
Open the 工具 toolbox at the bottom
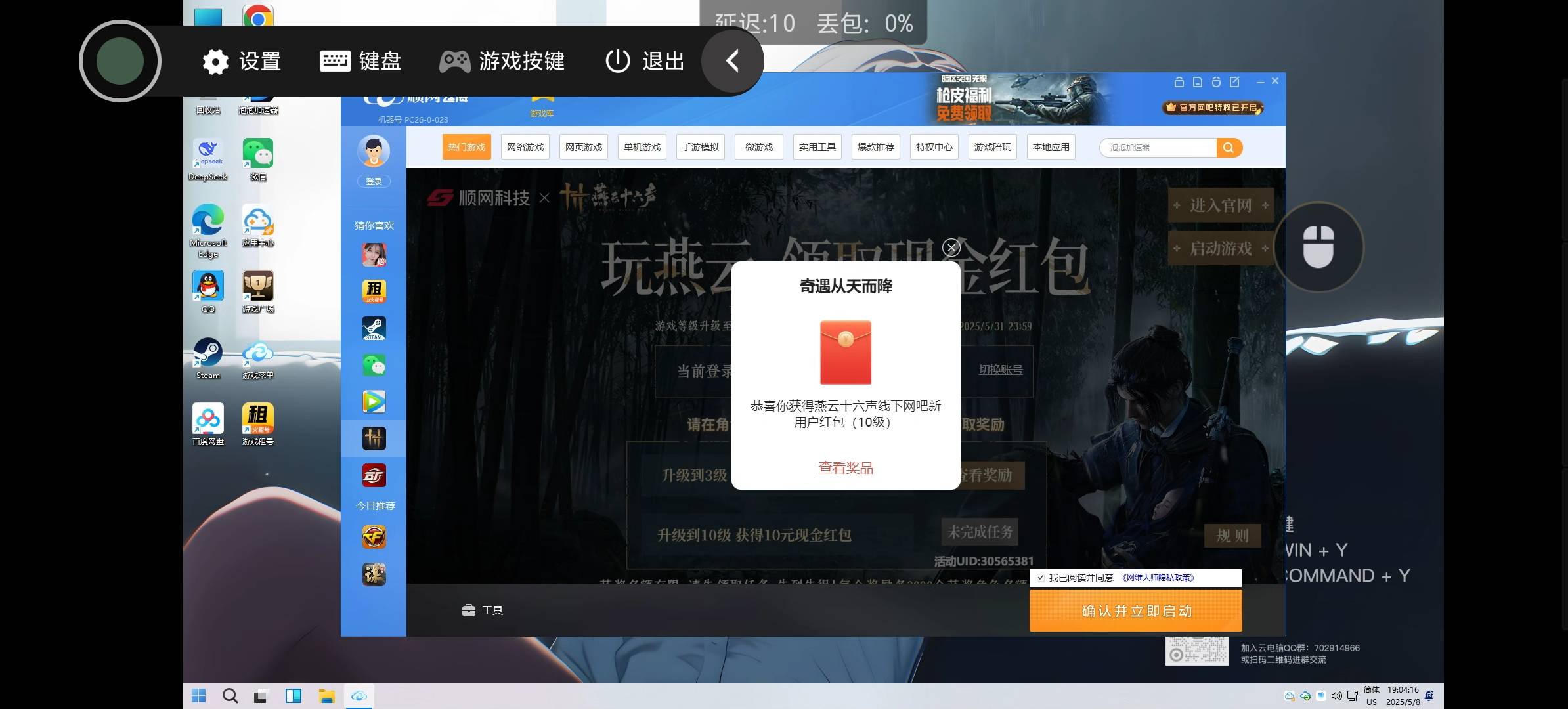tap(483, 611)
